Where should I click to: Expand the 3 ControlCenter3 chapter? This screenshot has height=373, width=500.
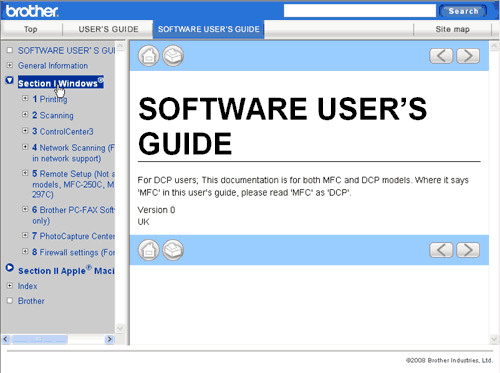25,131
